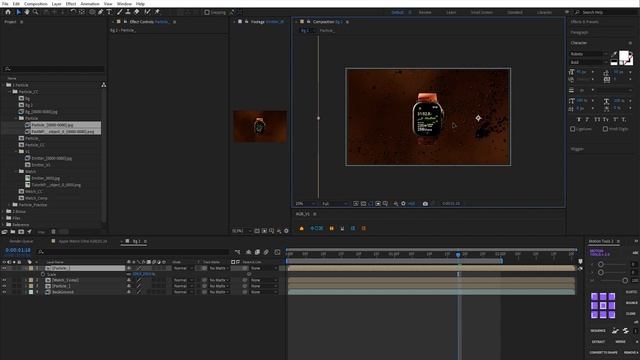Switch to the Review workspace
Screen dimensions: 640x360
pos(425,12)
